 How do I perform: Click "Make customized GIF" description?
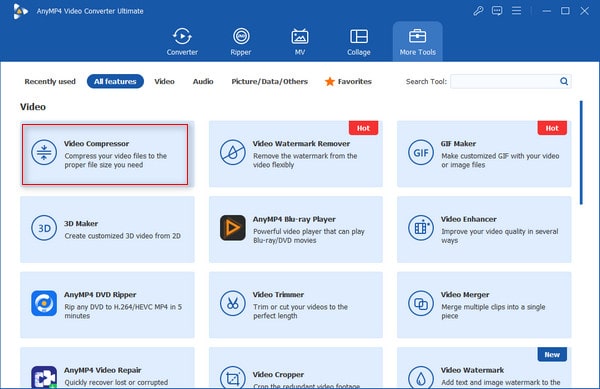click(x=500, y=161)
